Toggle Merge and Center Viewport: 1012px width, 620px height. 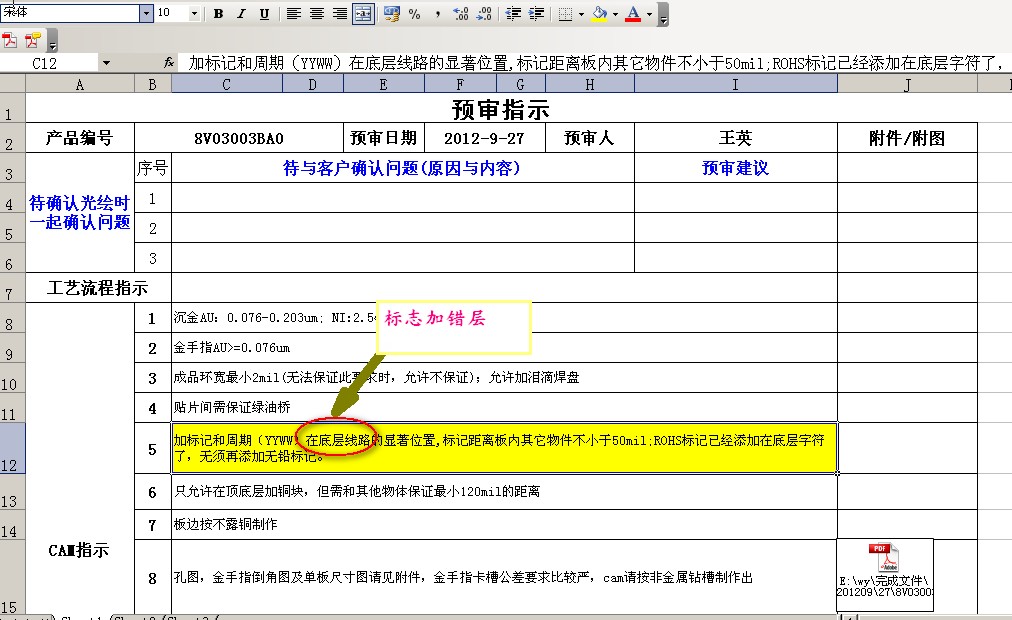[x=363, y=14]
